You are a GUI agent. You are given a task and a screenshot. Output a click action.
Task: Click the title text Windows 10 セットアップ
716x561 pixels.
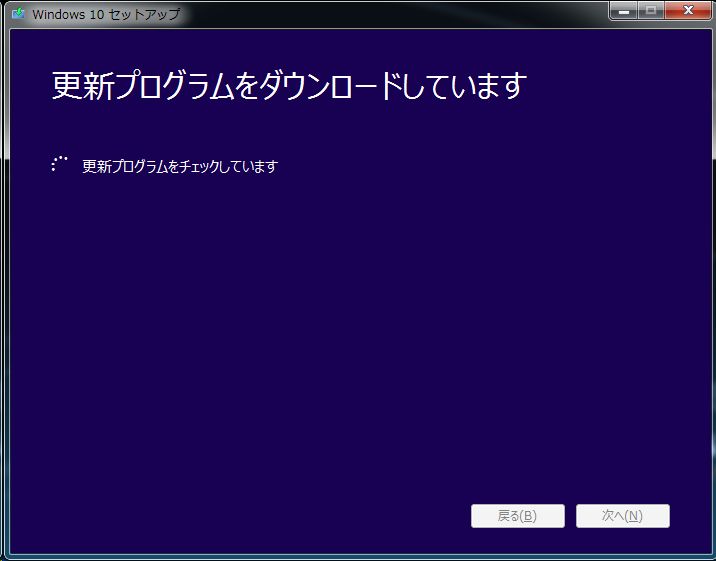106,14
